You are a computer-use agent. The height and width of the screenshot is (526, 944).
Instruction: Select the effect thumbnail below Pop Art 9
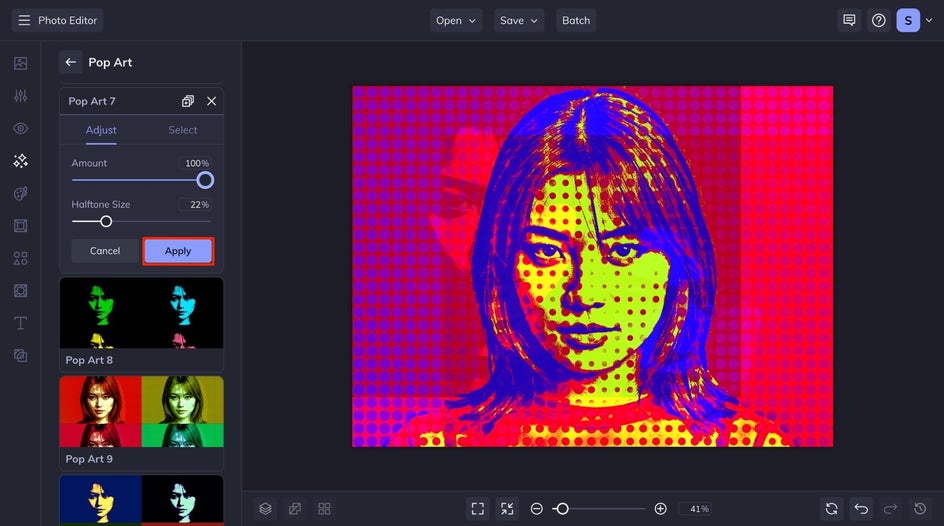(141, 500)
